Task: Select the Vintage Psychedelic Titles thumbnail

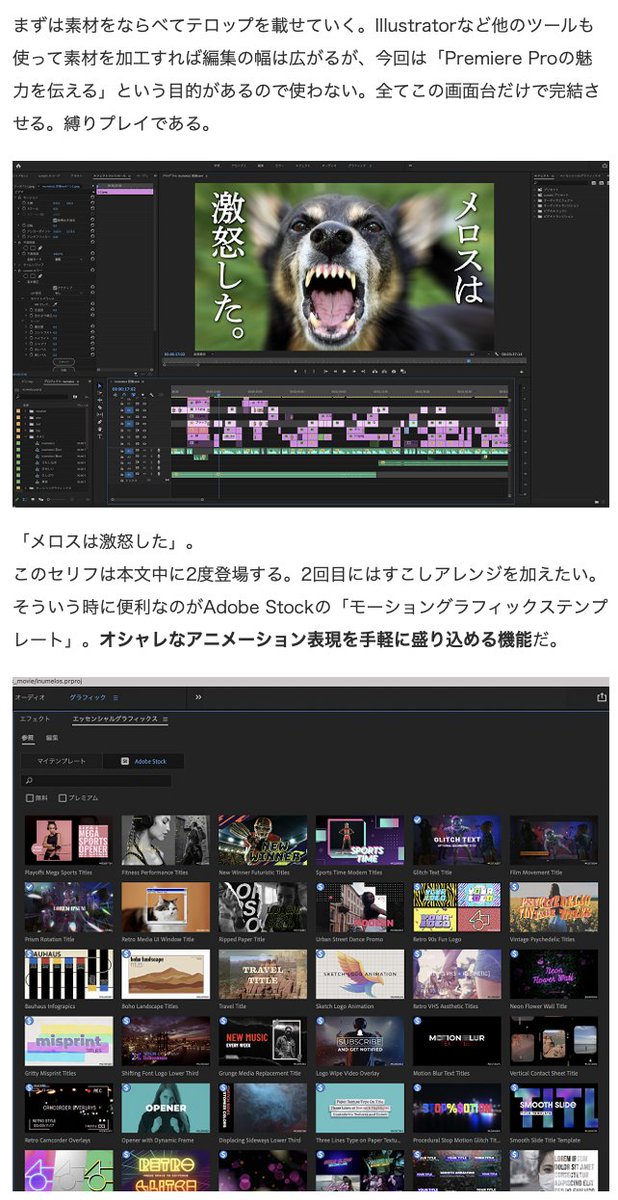Action: pos(554,907)
